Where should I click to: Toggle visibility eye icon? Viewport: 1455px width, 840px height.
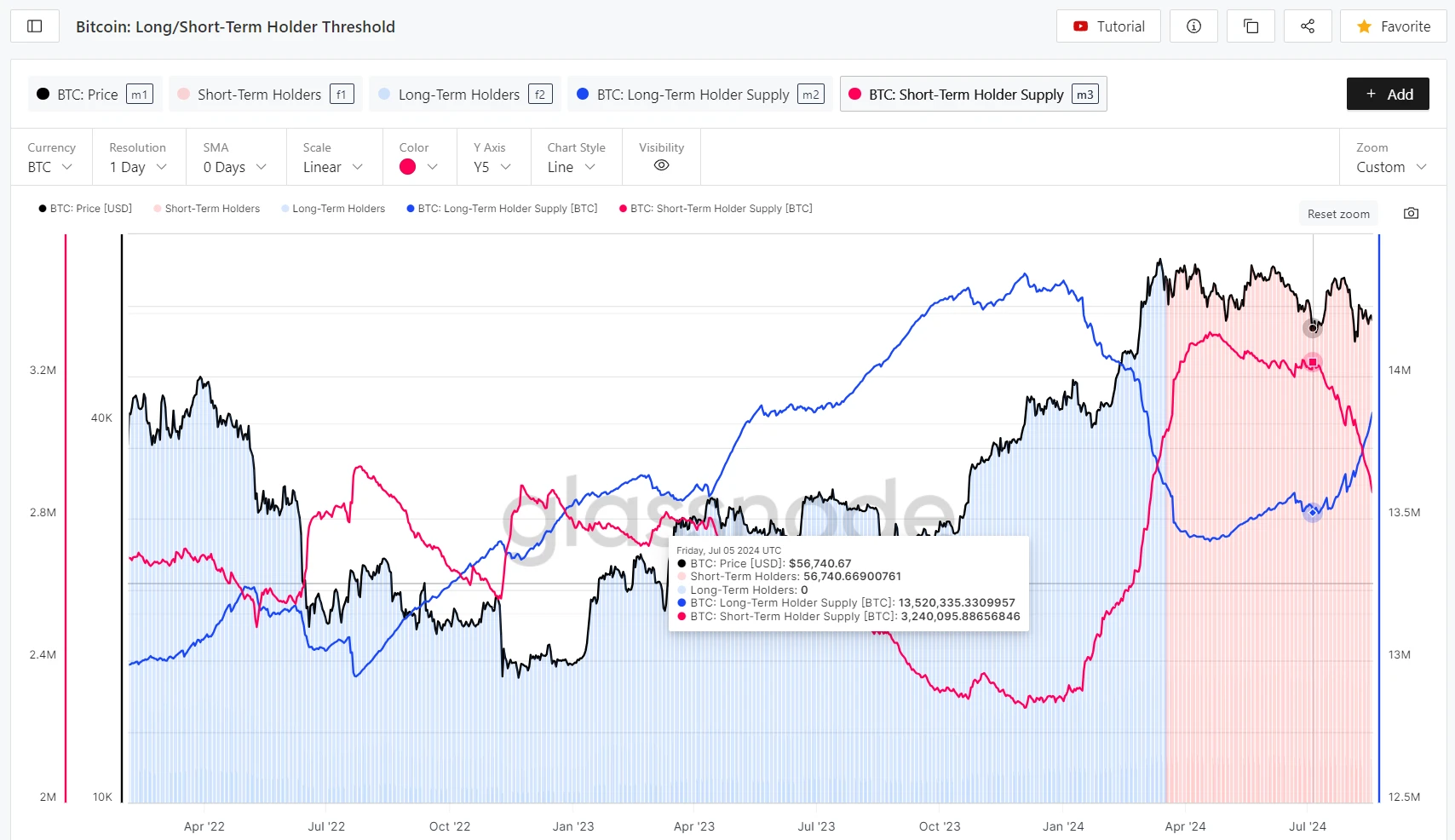click(661, 165)
